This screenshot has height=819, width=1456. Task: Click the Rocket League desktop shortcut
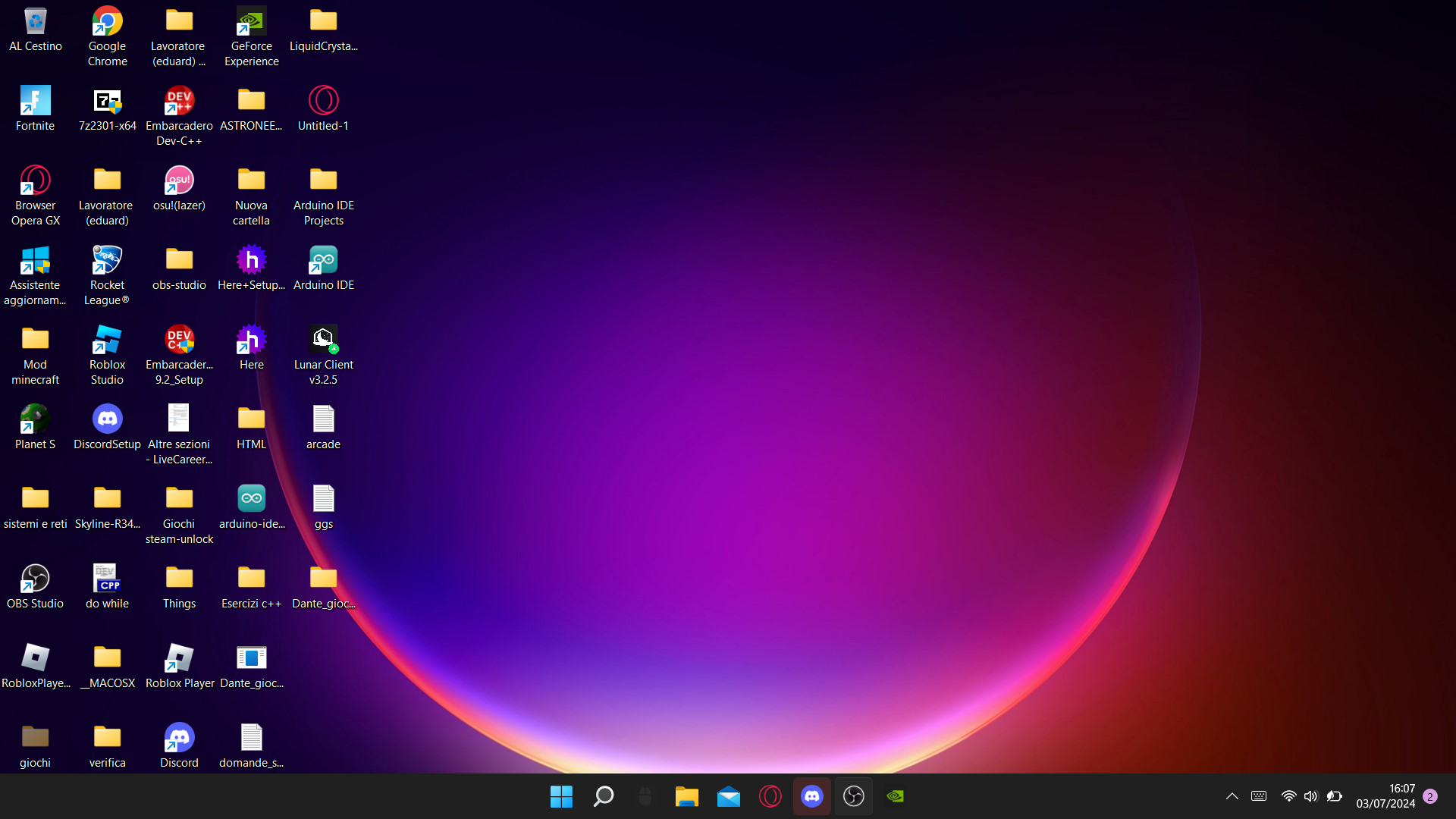107,261
